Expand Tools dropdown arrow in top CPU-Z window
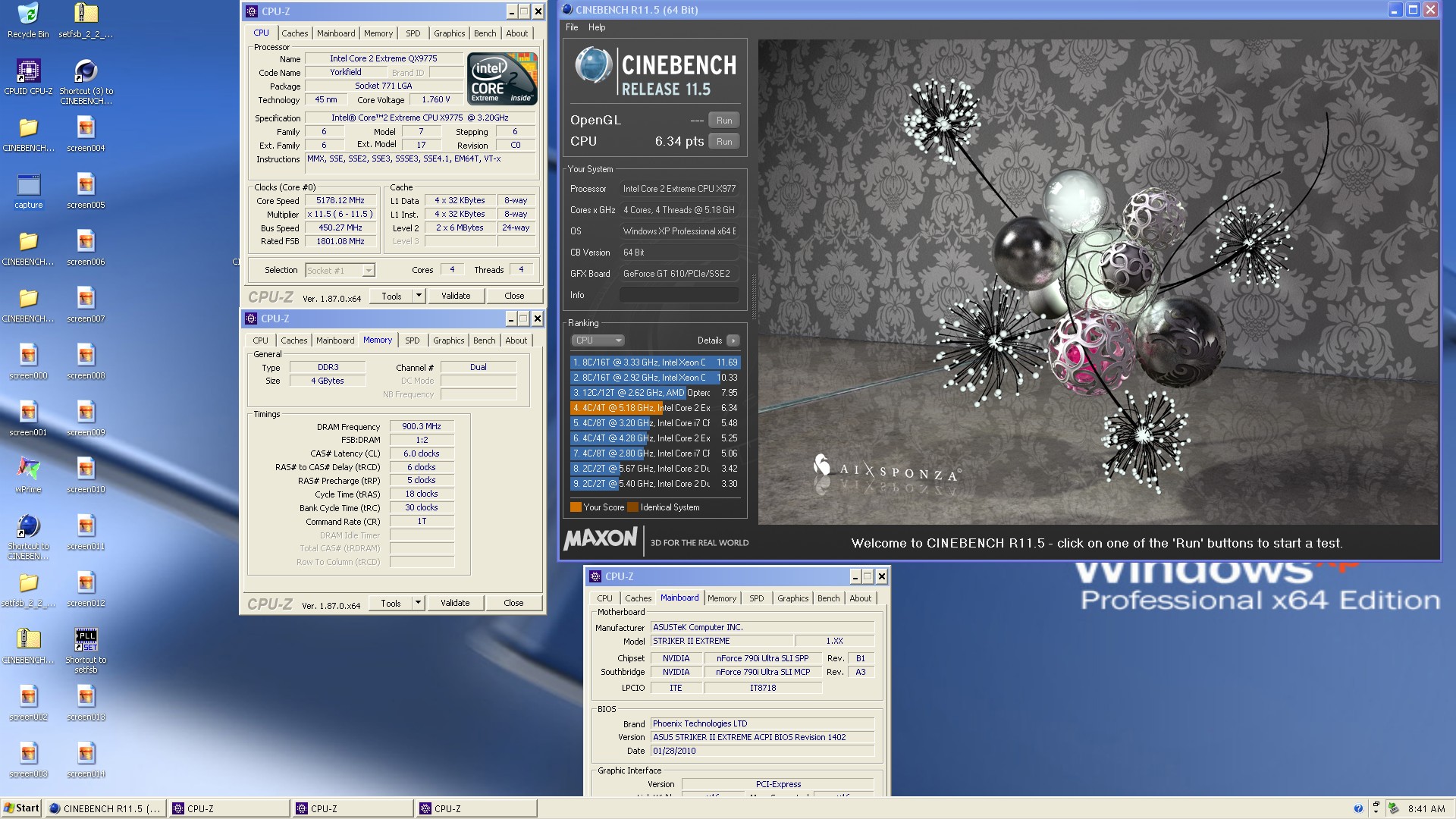Image resolution: width=1456 pixels, height=819 pixels. pyautogui.click(x=419, y=296)
